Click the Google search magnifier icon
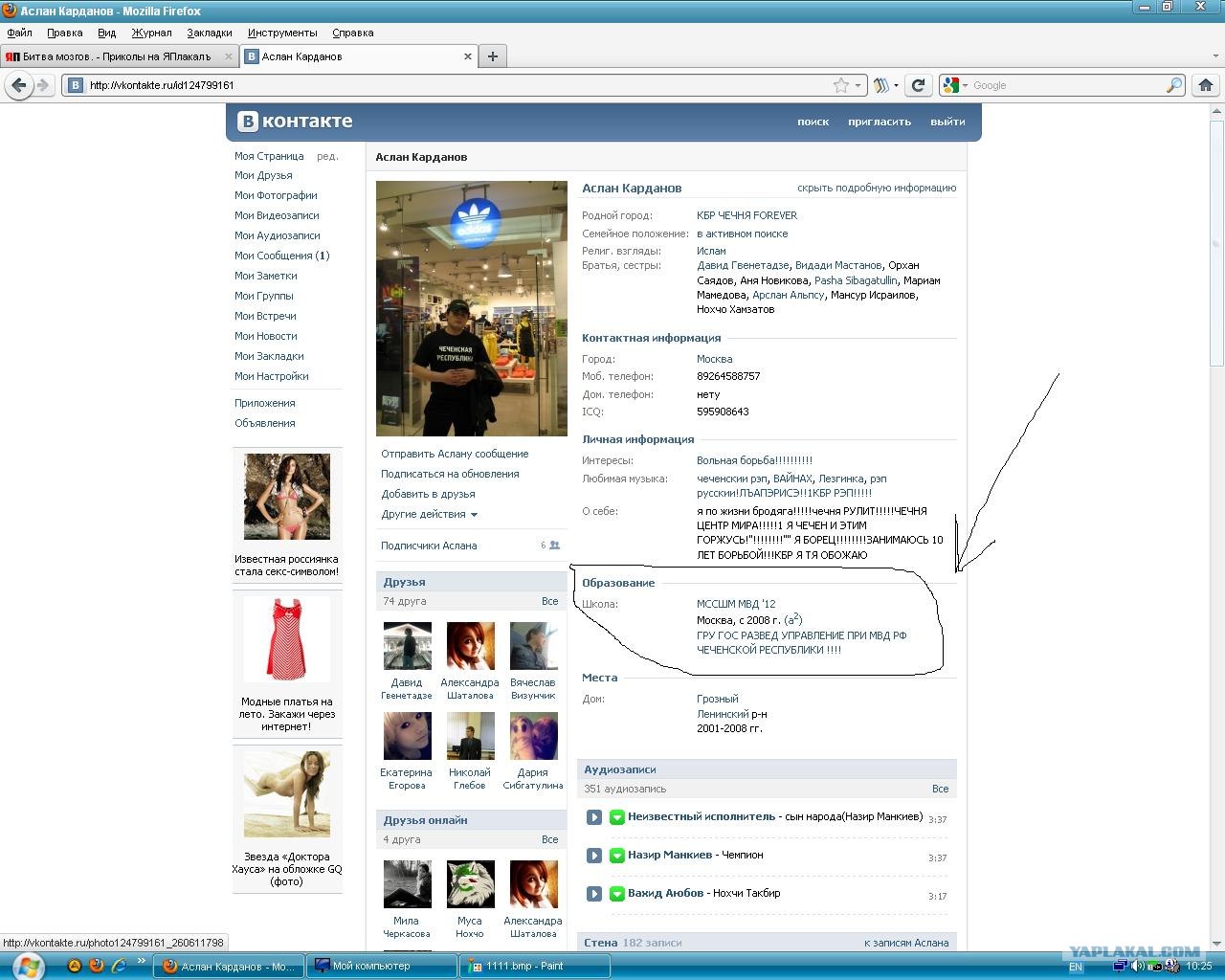The image size is (1225, 980). 1173,85
